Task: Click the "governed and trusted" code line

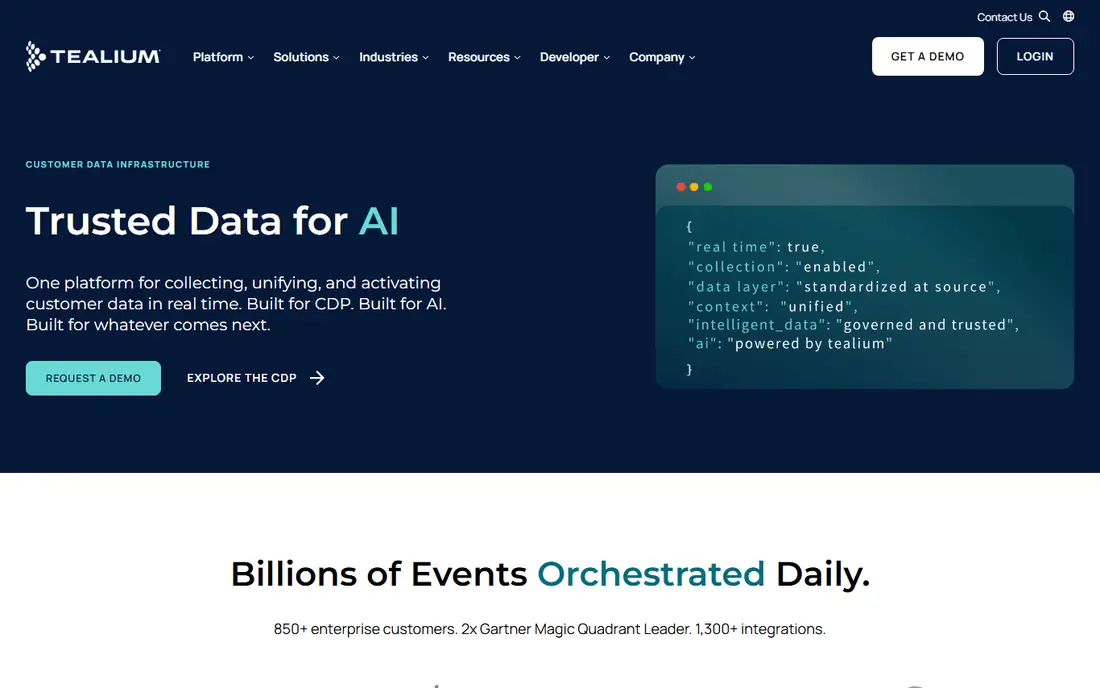Action: pos(853,325)
